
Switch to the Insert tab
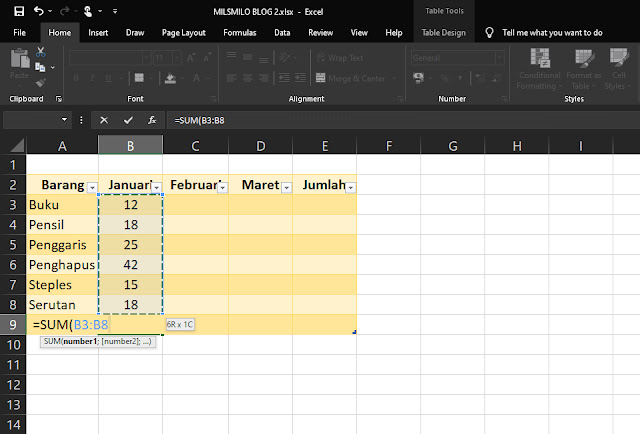(98, 33)
